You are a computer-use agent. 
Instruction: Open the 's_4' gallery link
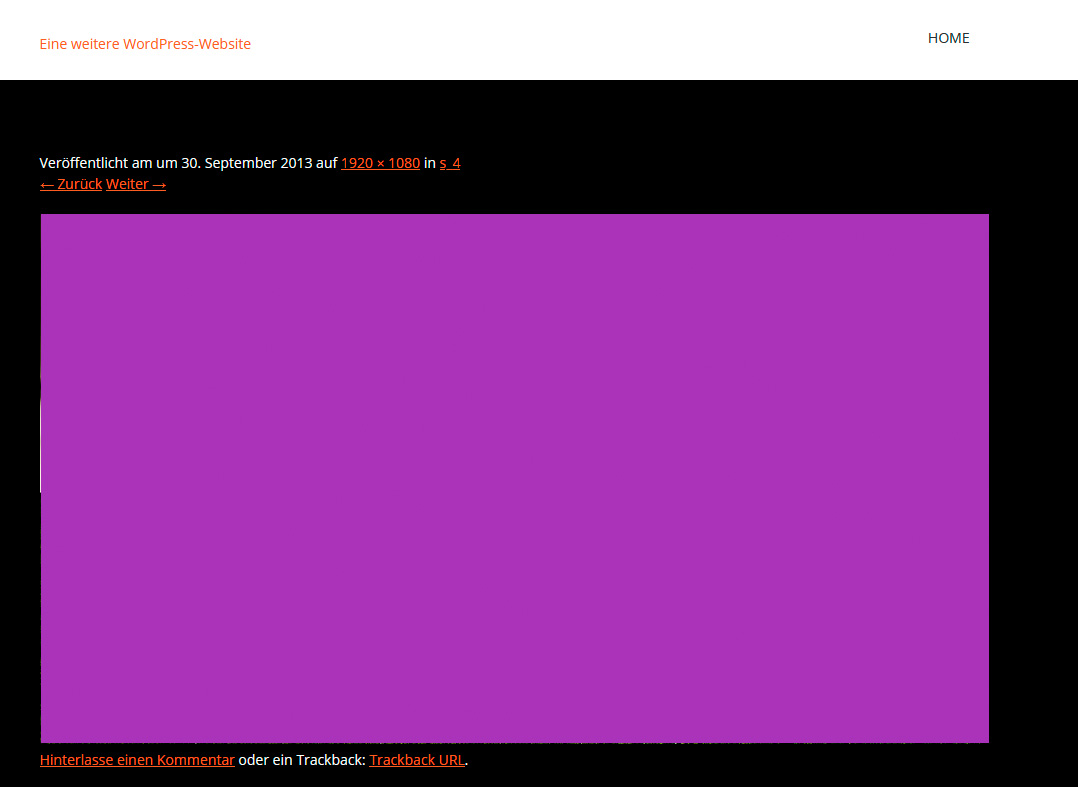pyautogui.click(x=450, y=163)
